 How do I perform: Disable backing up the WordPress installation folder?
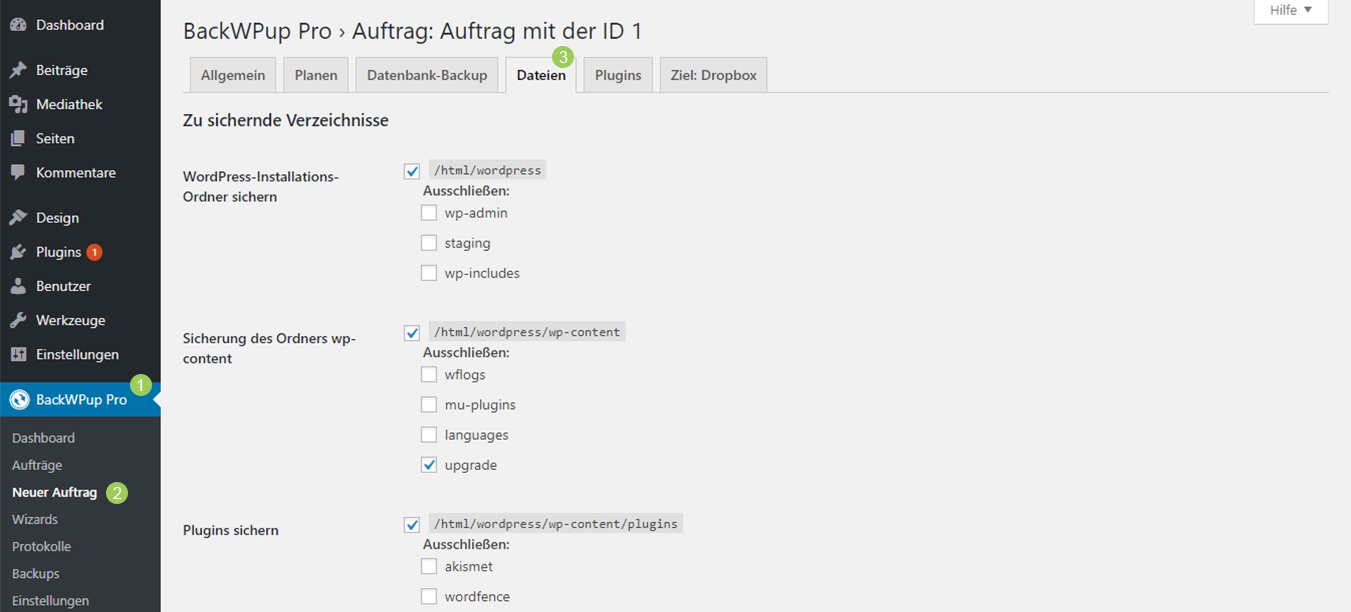coord(412,170)
